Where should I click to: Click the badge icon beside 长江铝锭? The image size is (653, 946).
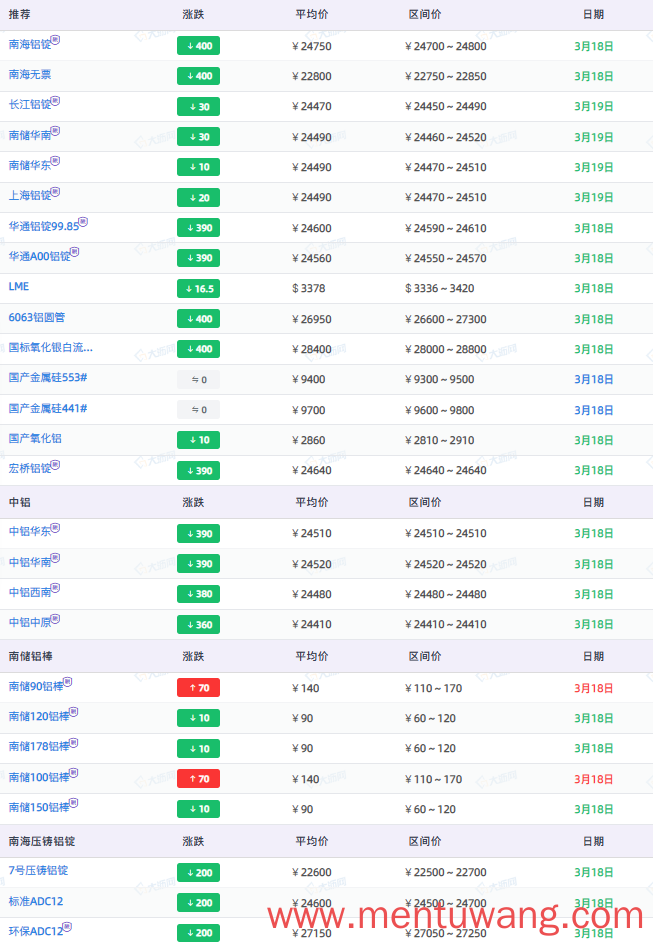click(x=56, y=101)
